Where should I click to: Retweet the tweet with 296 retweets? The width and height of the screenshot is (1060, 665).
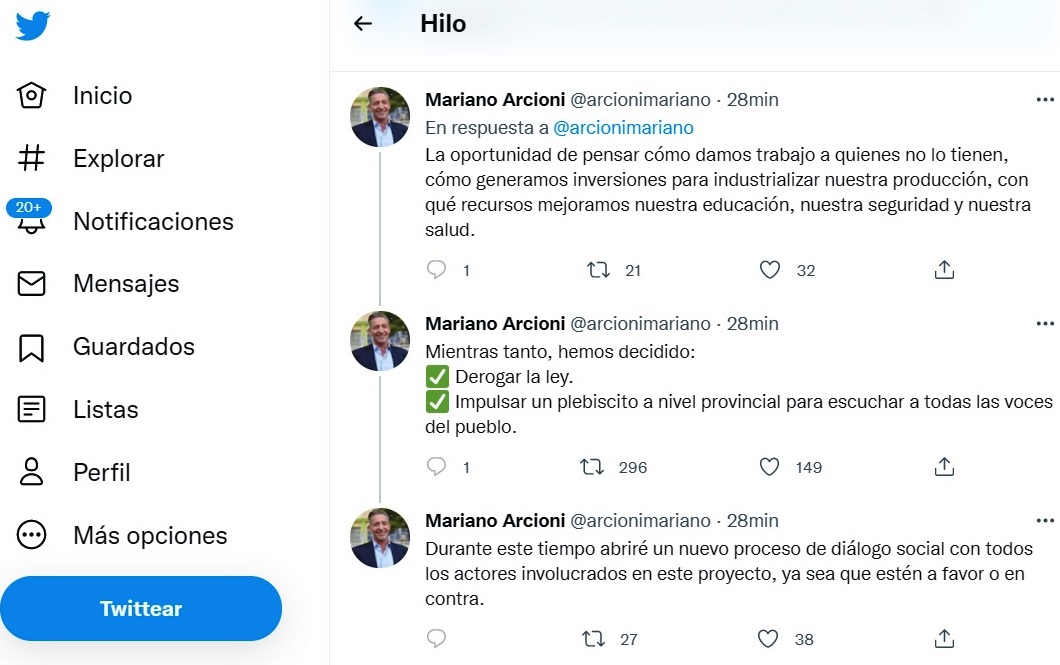[593, 467]
